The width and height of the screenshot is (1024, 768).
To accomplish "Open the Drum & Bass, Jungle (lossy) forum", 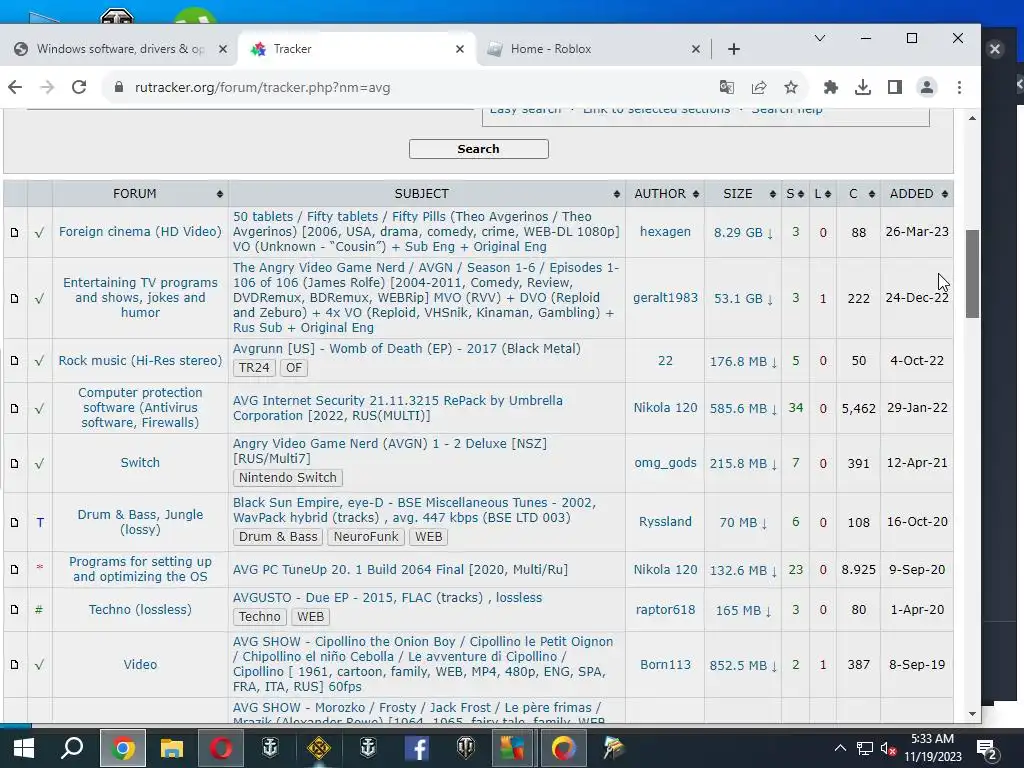I will pyautogui.click(x=140, y=522).
